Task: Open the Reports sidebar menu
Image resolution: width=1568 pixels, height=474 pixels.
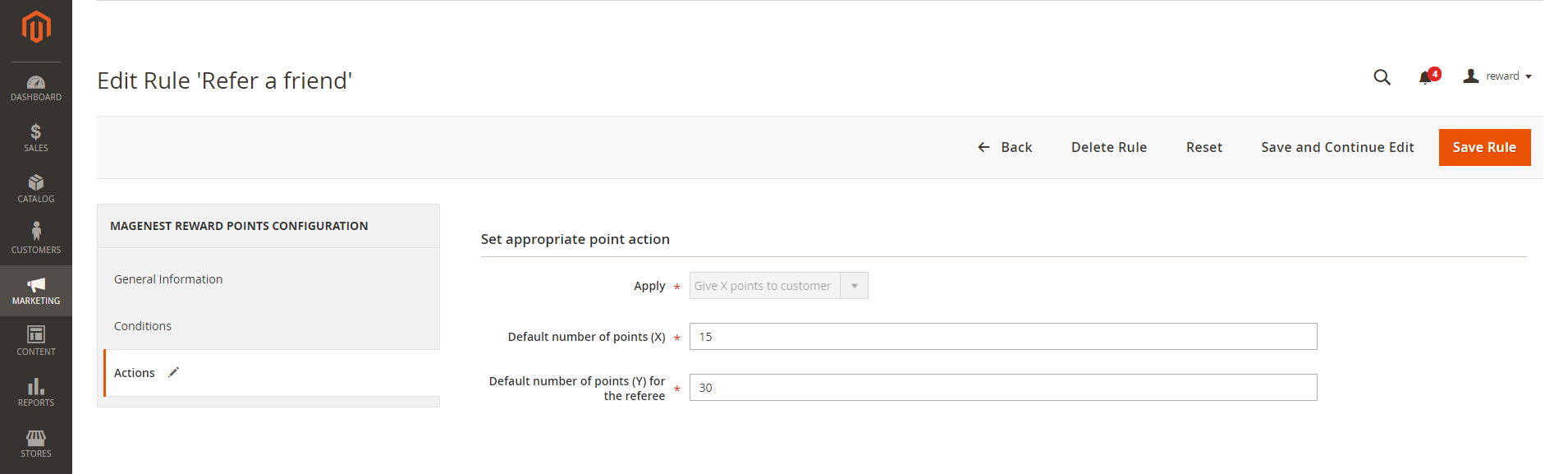Action: (x=36, y=392)
